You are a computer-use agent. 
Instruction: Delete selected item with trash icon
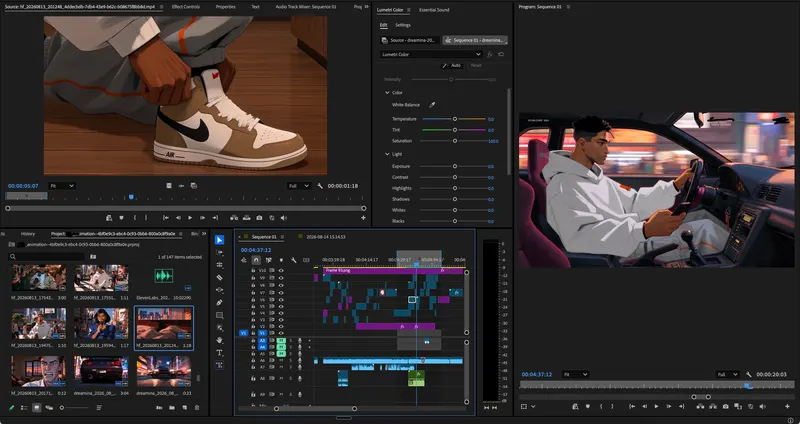point(197,408)
